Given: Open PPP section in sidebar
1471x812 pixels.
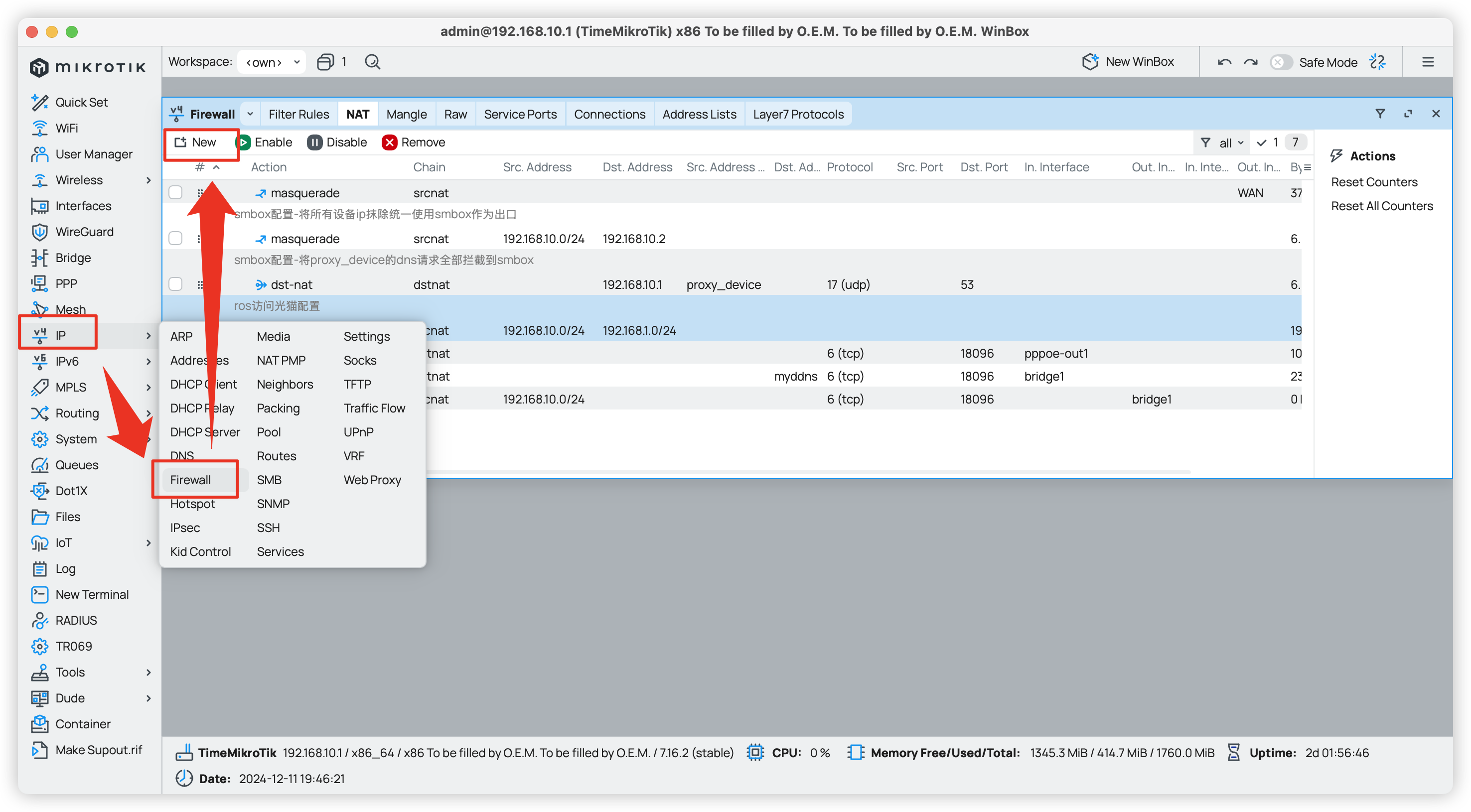Looking at the screenshot, I should (x=54, y=284).
